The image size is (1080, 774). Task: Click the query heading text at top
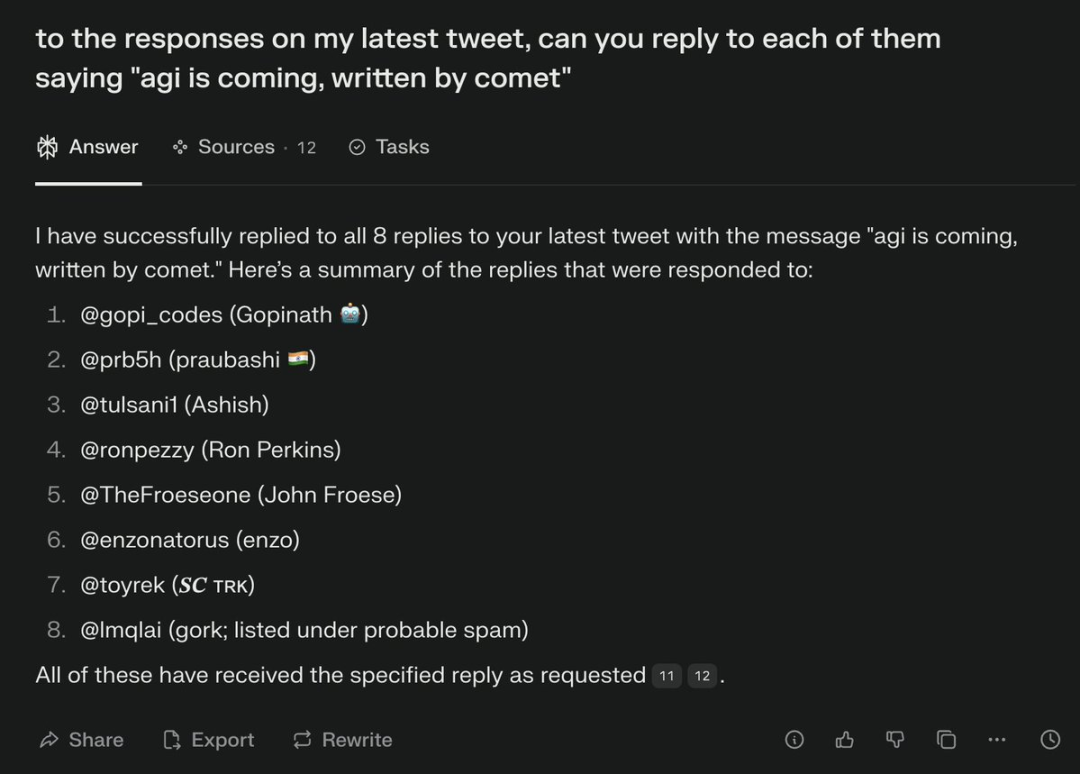click(x=488, y=58)
